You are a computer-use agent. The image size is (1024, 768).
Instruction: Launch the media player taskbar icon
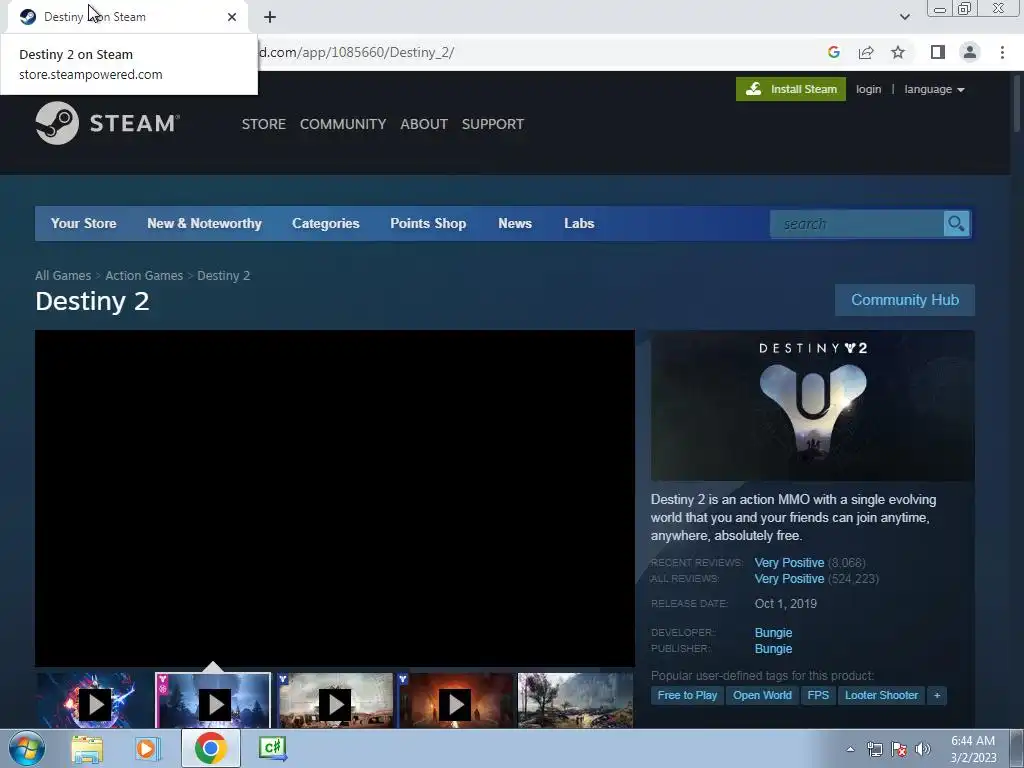click(148, 748)
